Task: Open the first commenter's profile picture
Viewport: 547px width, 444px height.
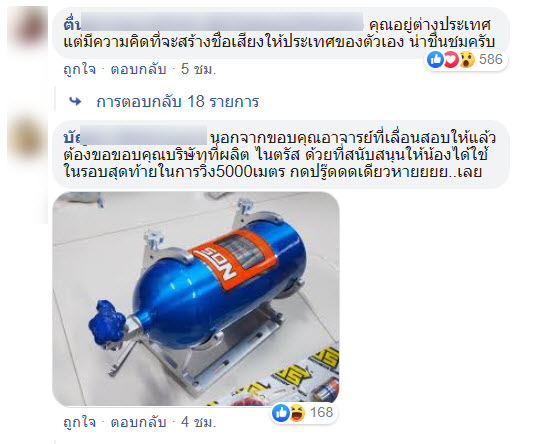Action: coord(28,28)
